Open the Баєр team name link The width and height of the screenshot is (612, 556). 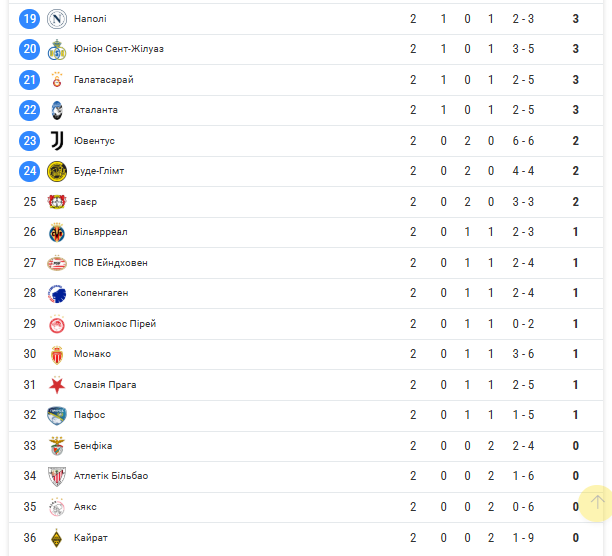(x=86, y=202)
